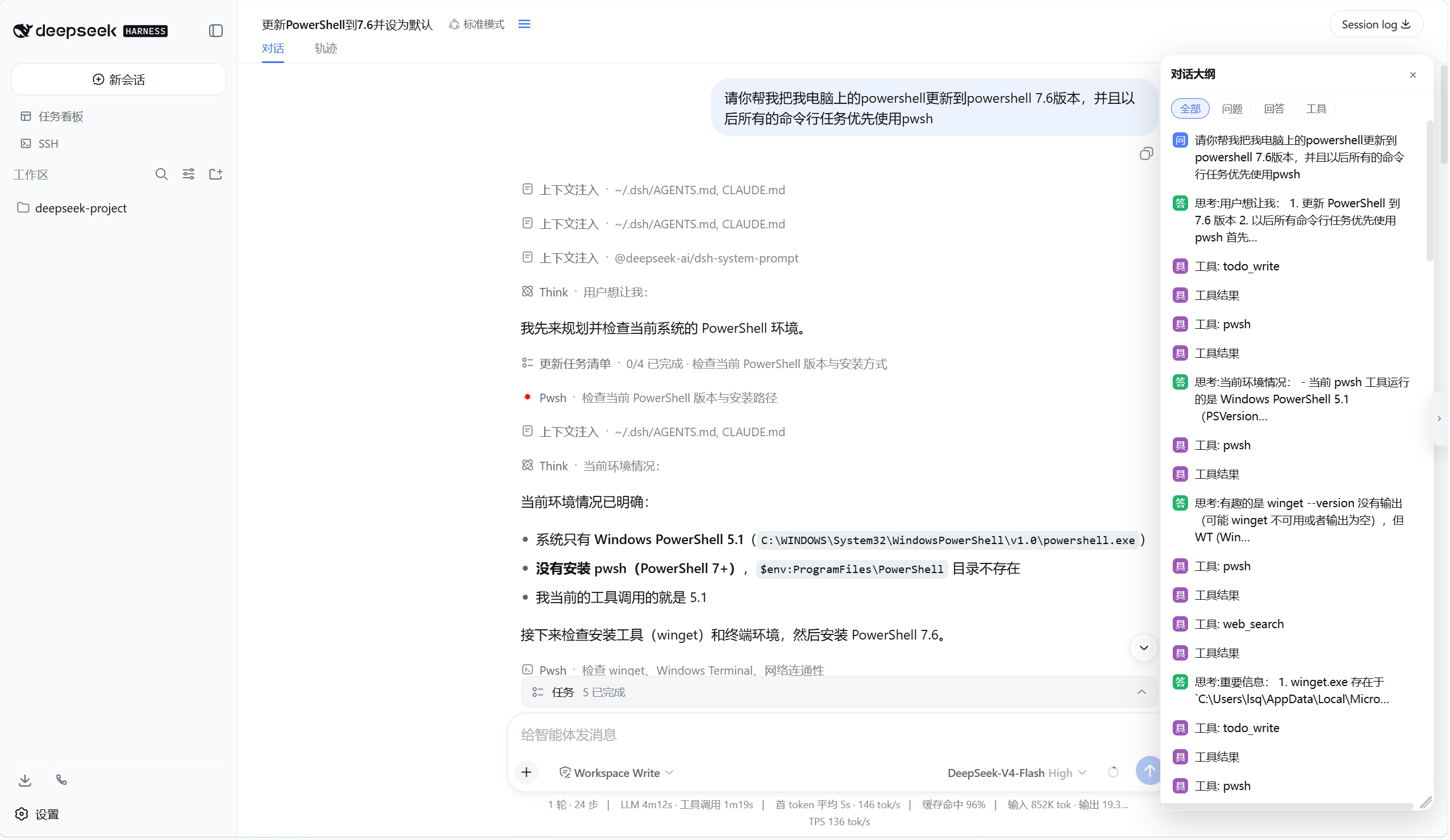Image resolution: width=1450 pixels, height=840 pixels.
Task: Switch to the 轨迹 tab
Action: click(326, 48)
